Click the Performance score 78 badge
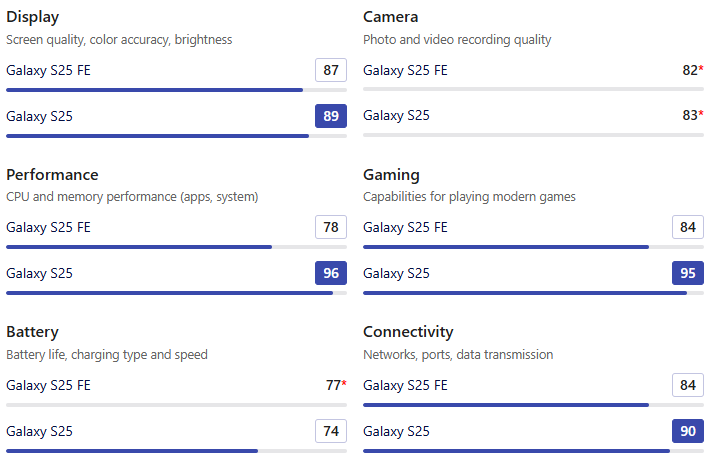711x465 pixels. tap(331, 227)
